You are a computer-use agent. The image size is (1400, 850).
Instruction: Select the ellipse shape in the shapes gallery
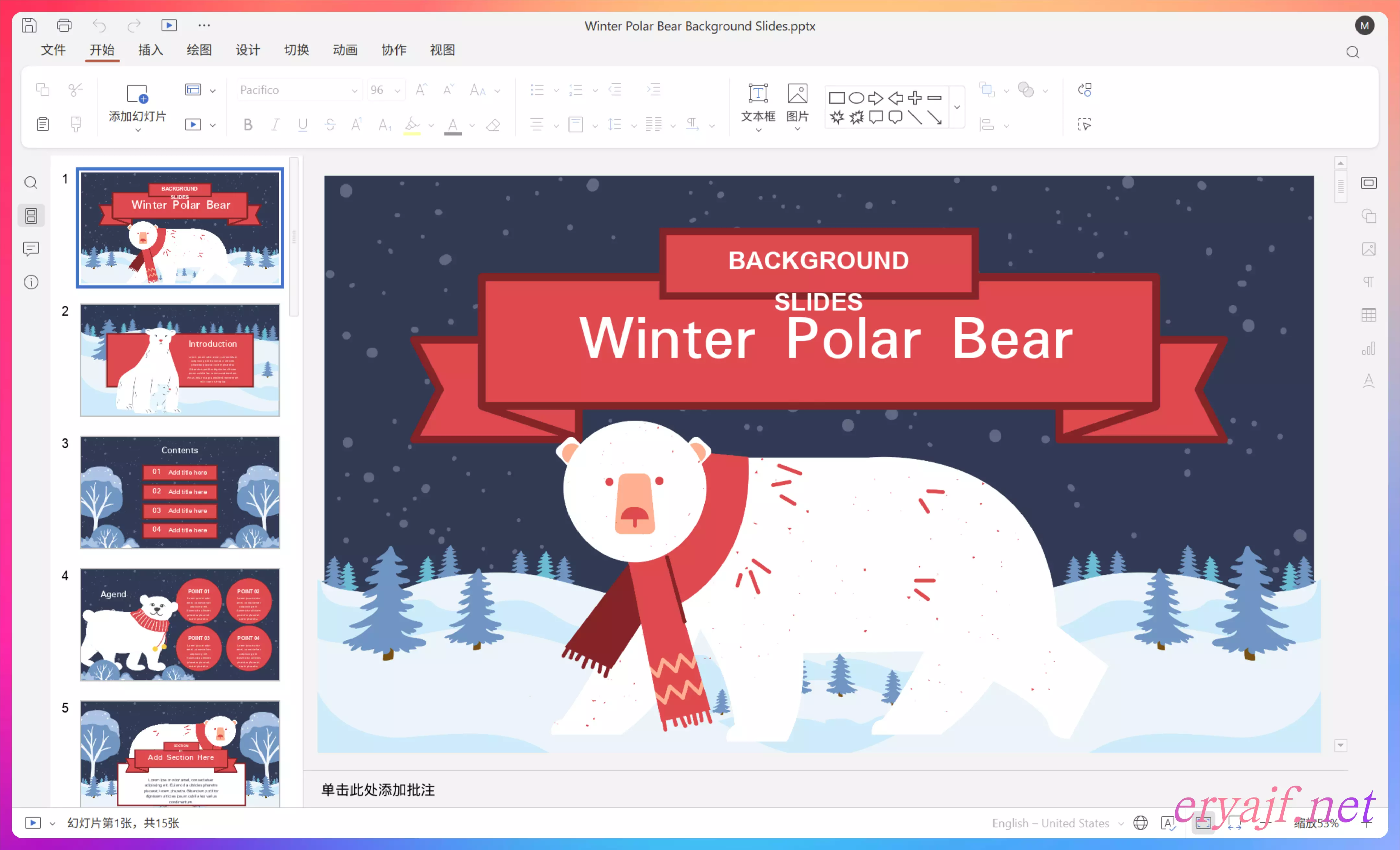(856, 98)
